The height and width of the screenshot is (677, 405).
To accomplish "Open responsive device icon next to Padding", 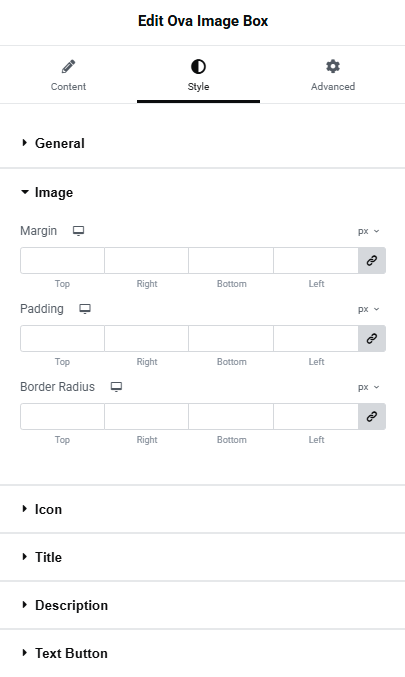I will (85, 309).
